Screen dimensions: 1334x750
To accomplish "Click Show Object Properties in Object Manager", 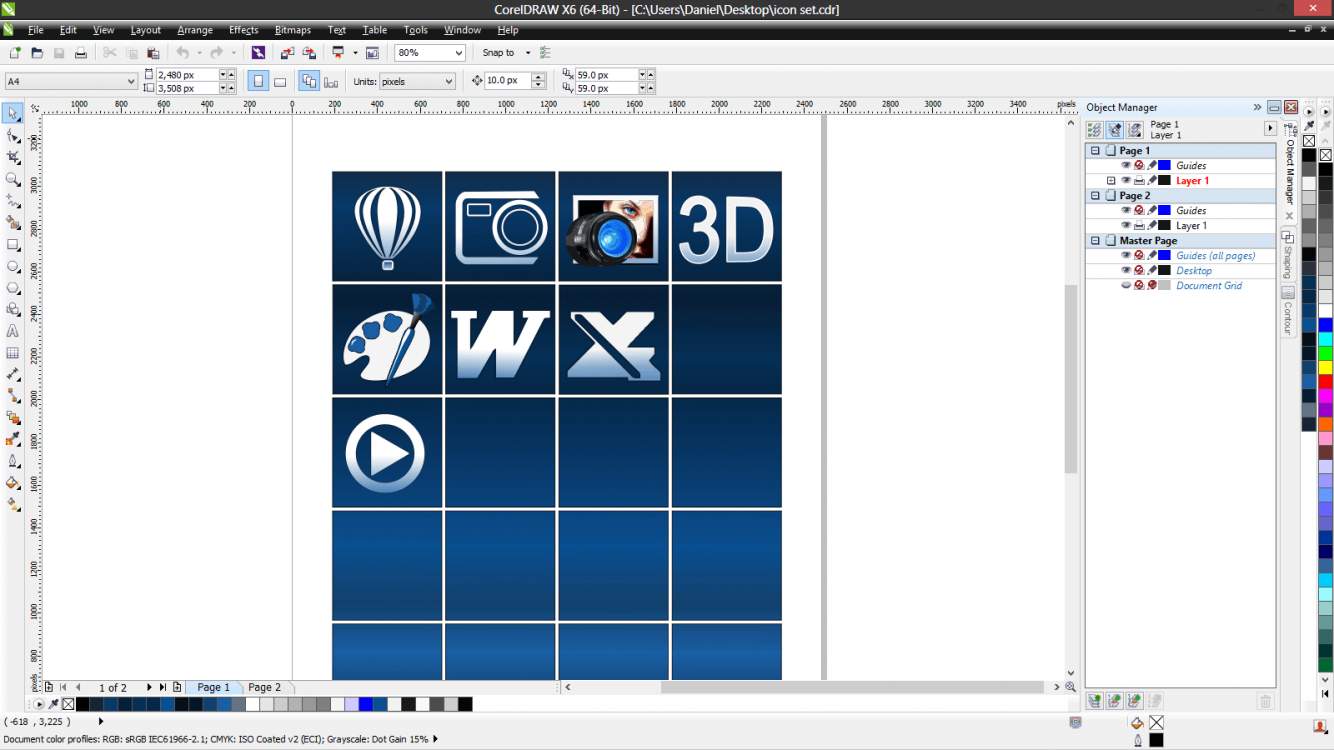I will pos(1094,130).
